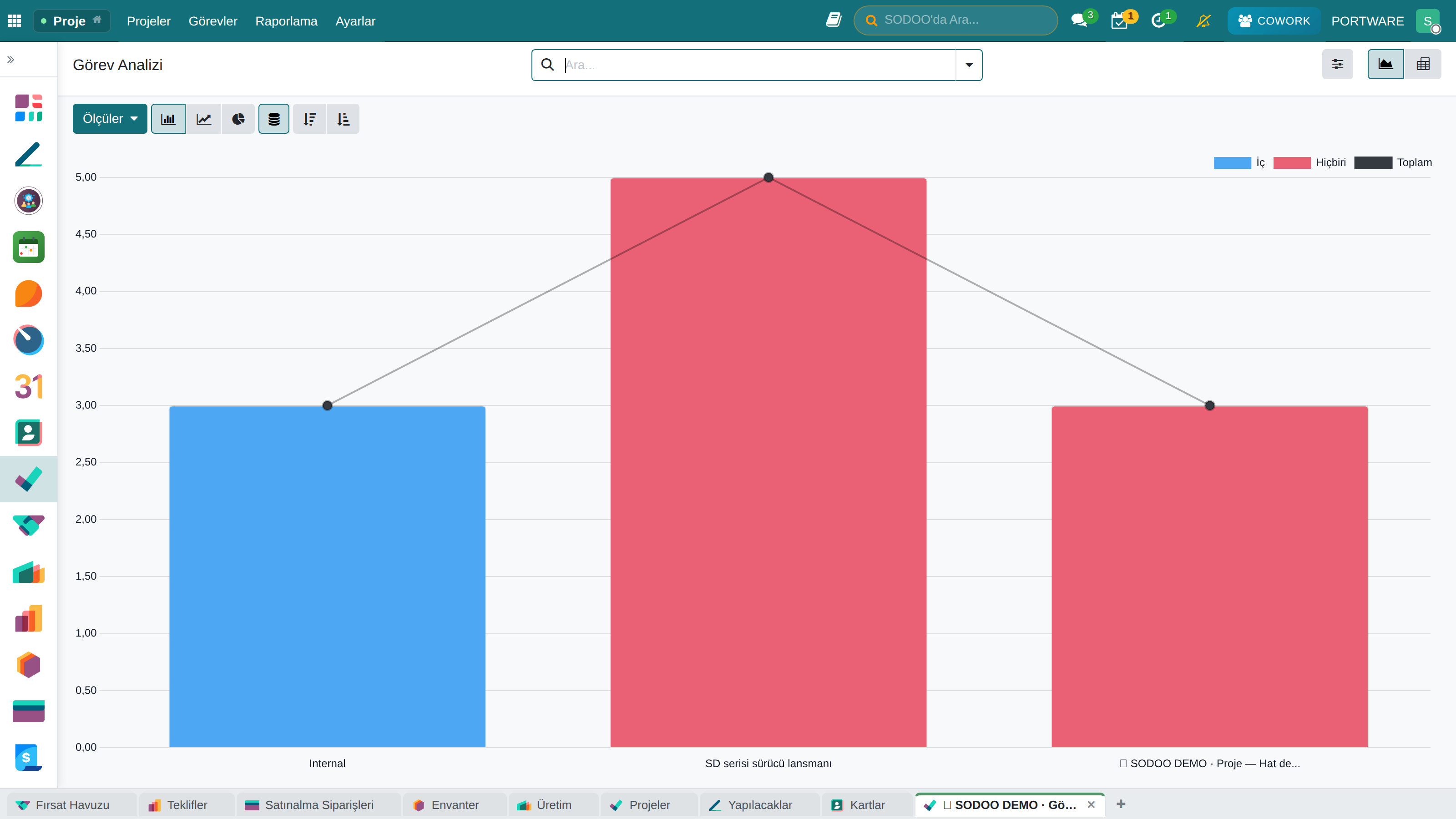Open activities calendar icon with badge 1
The height and width of the screenshot is (819, 1456).
point(1120,20)
